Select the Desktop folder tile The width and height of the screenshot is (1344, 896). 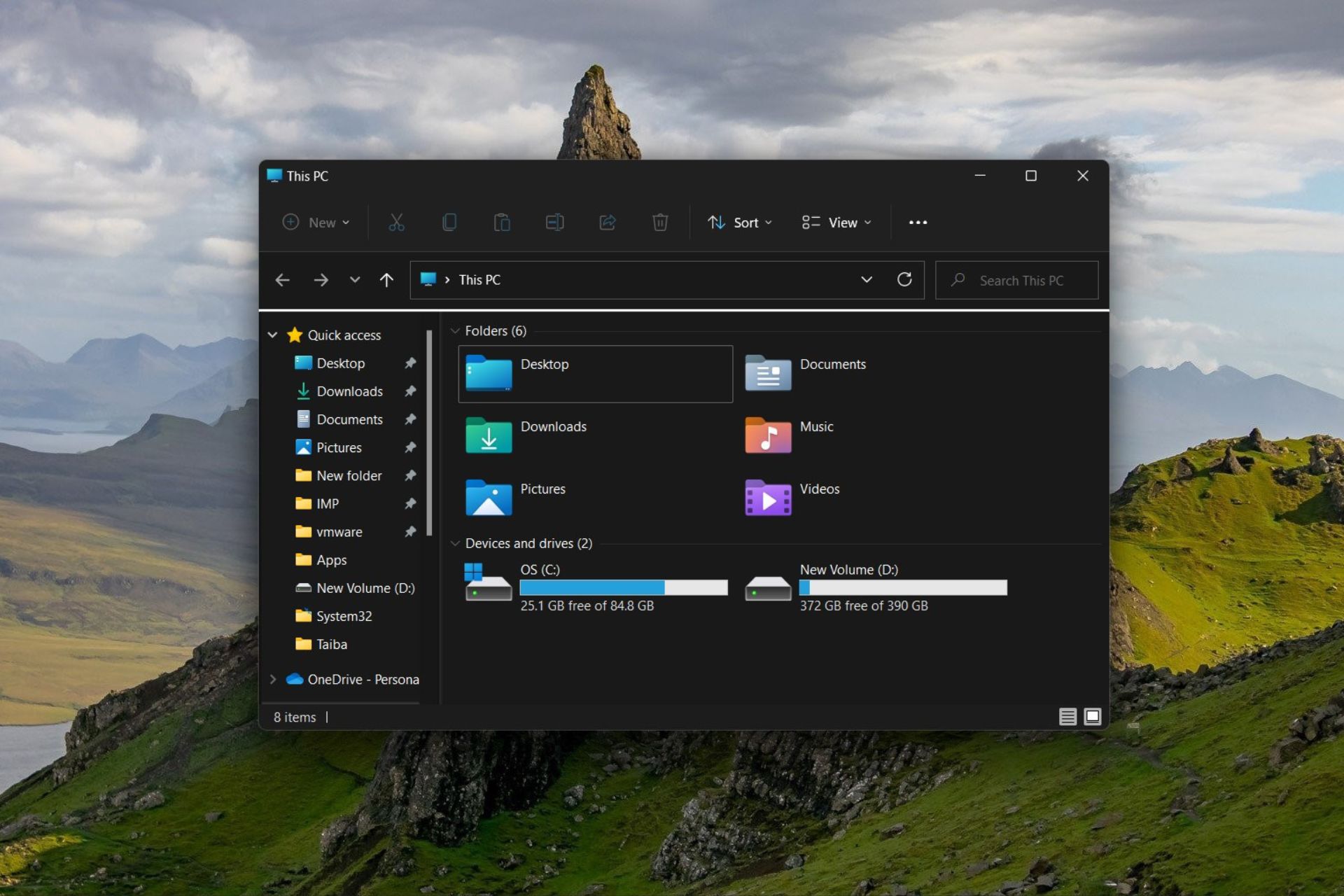tap(595, 374)
